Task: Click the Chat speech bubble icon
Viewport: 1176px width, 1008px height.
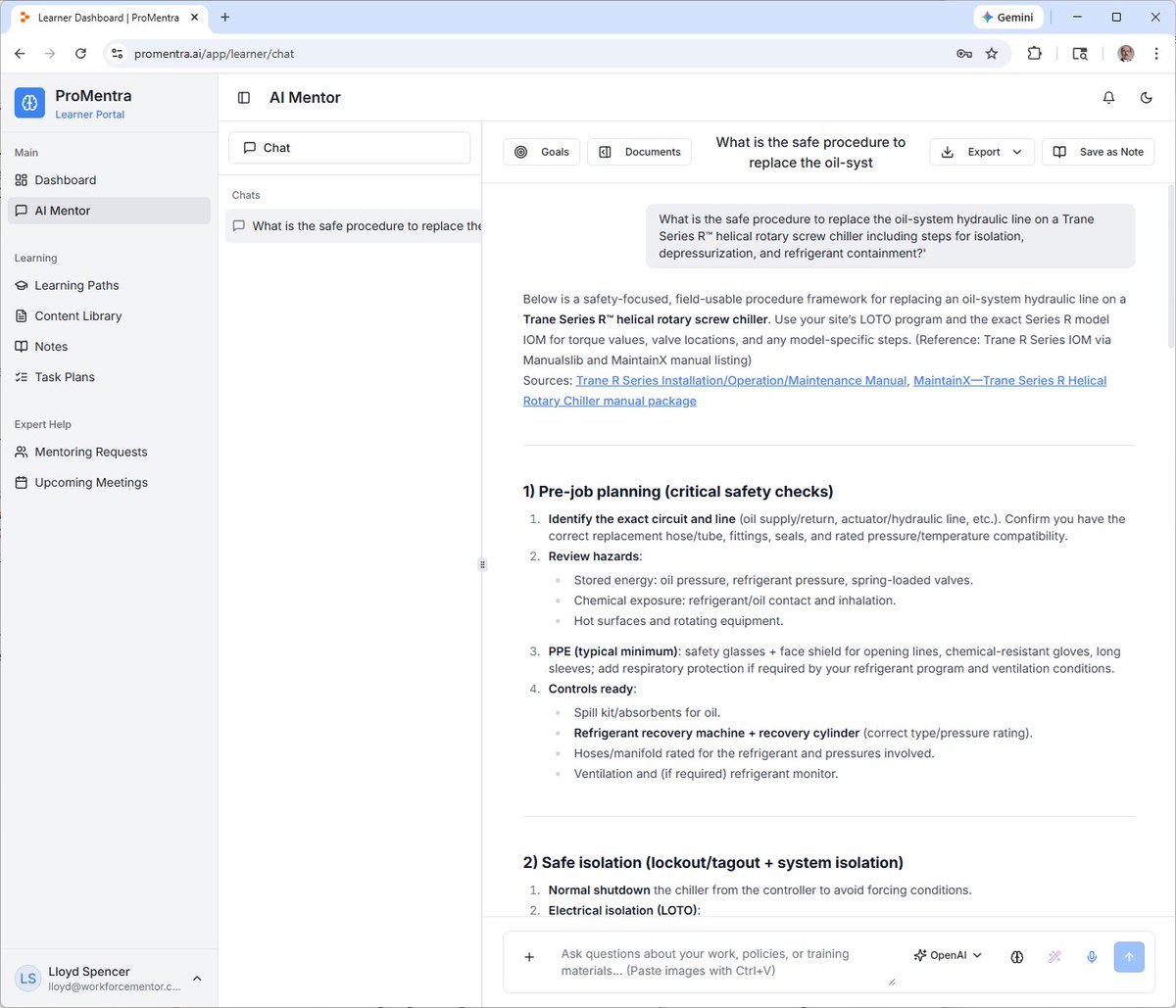Action: click(249, 148)
